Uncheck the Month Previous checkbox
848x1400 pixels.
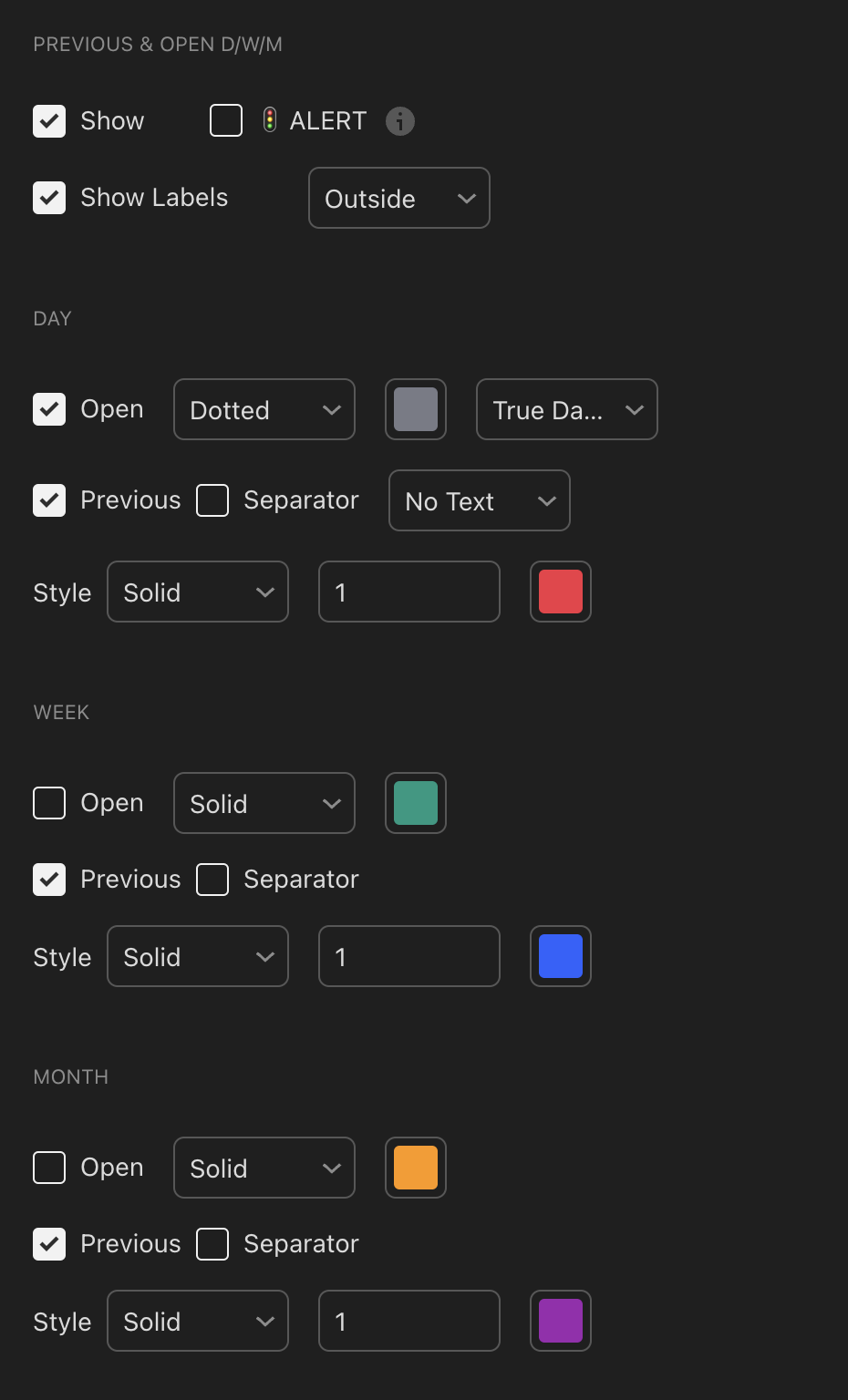coord(49,1244)
